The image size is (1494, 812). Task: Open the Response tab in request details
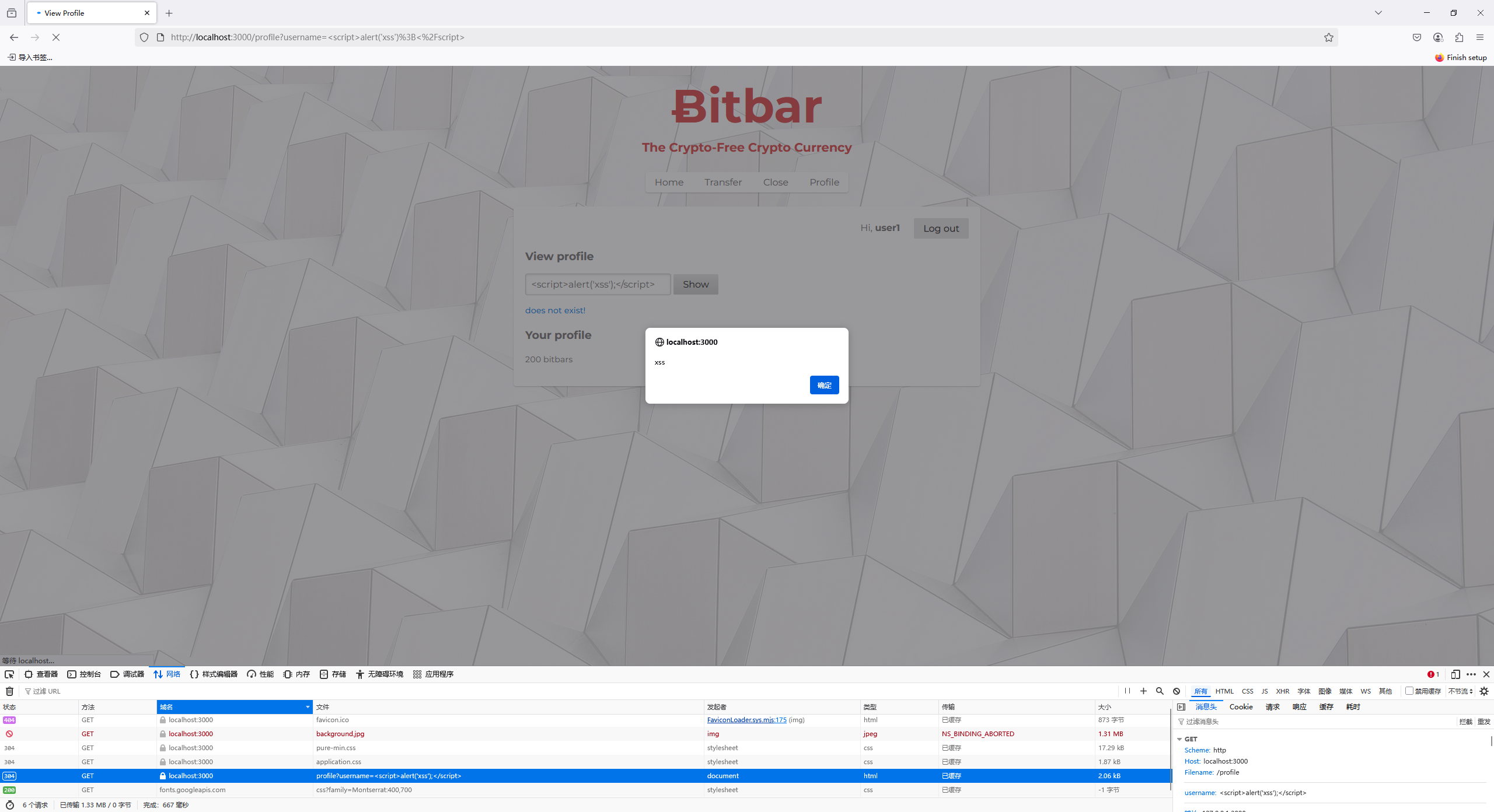(x=1299, y=707)
